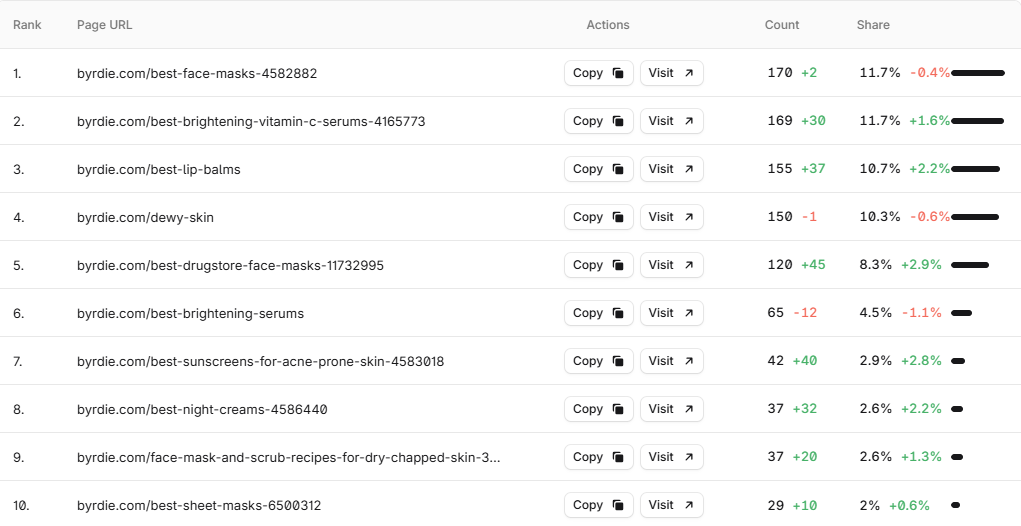1021x526 pixels.
Task: Click the Count column header
Action: [x=781, y=25]
